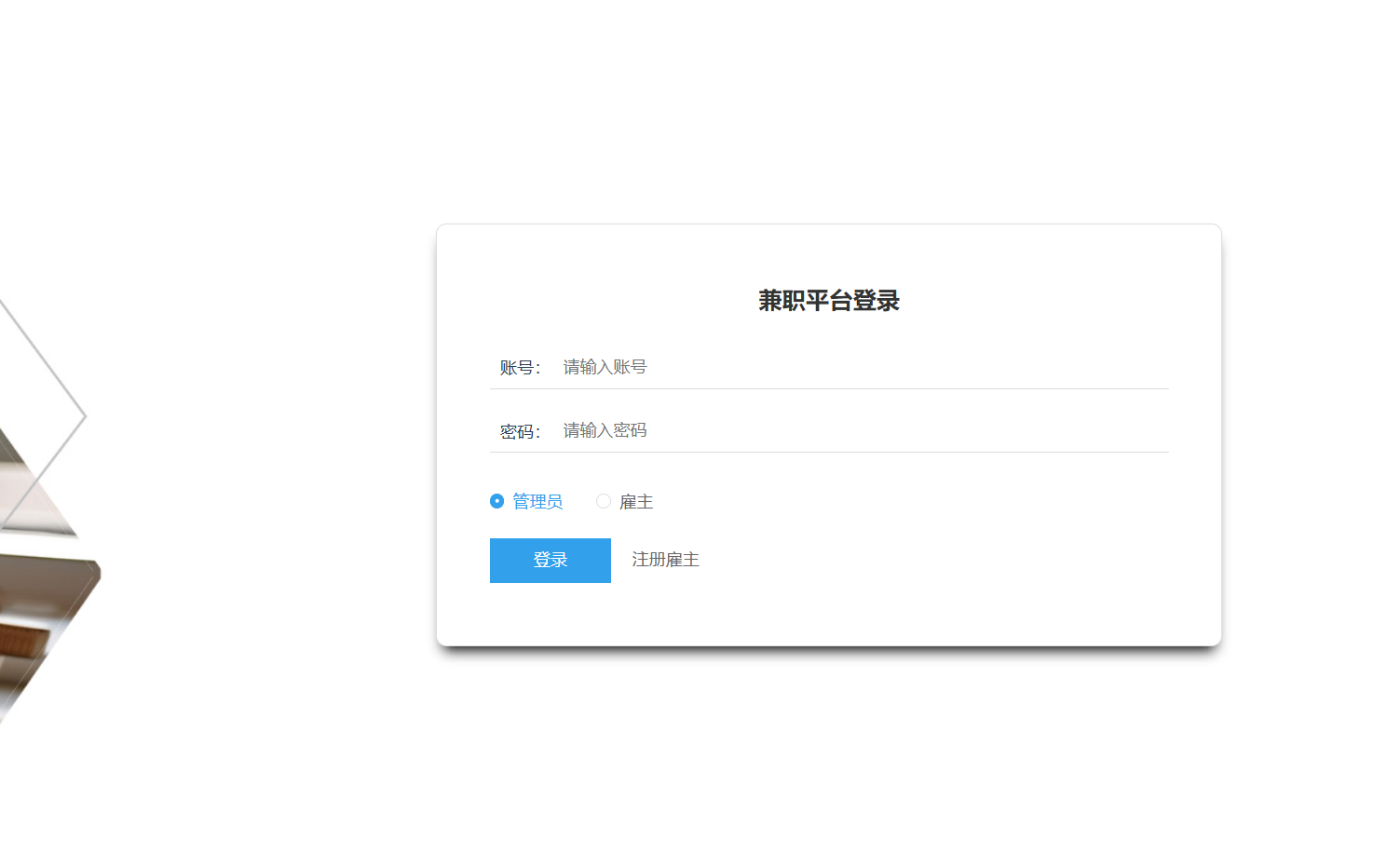This screenshot has width=1387, height=868.
Task: Click the 密码: field label
Action: click(x=520, y=431)
